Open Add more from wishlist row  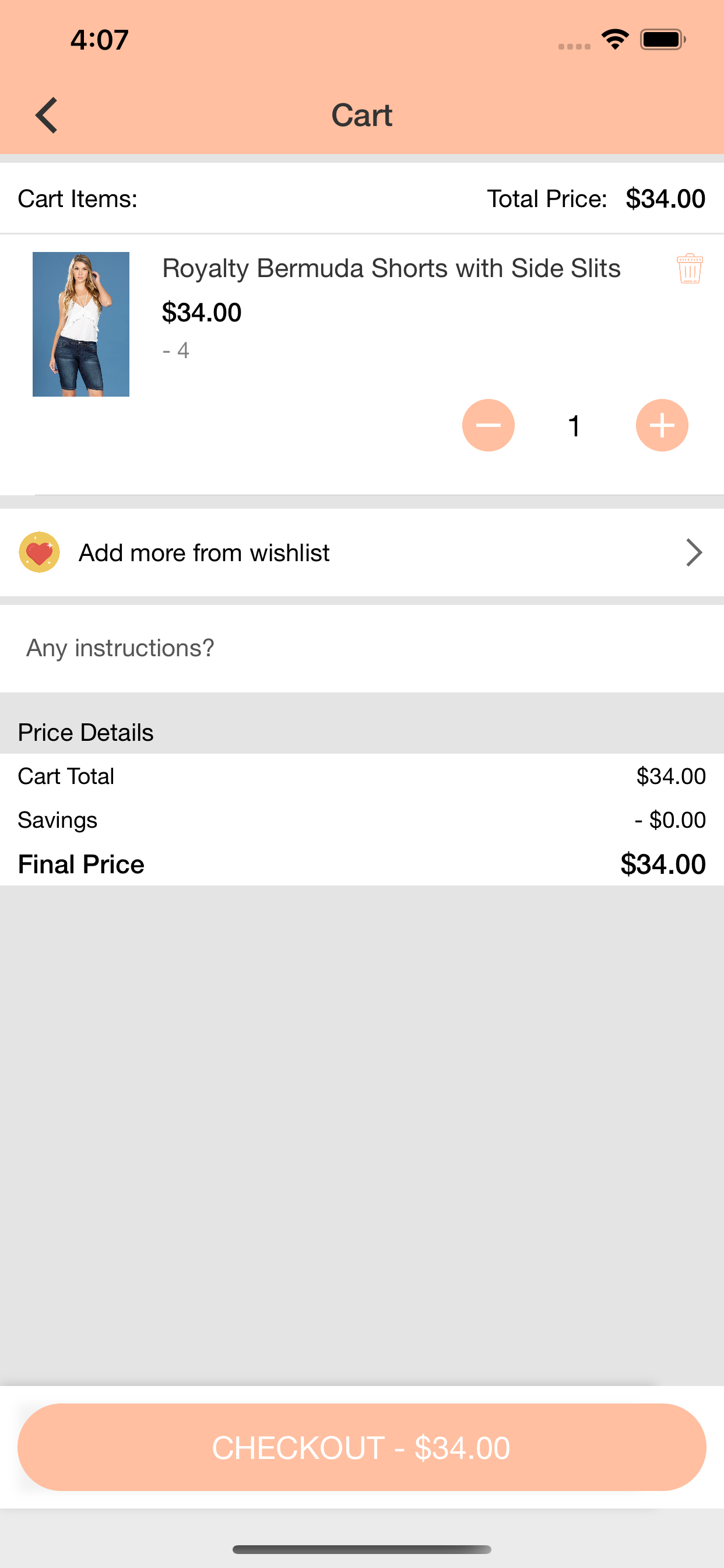362,552
